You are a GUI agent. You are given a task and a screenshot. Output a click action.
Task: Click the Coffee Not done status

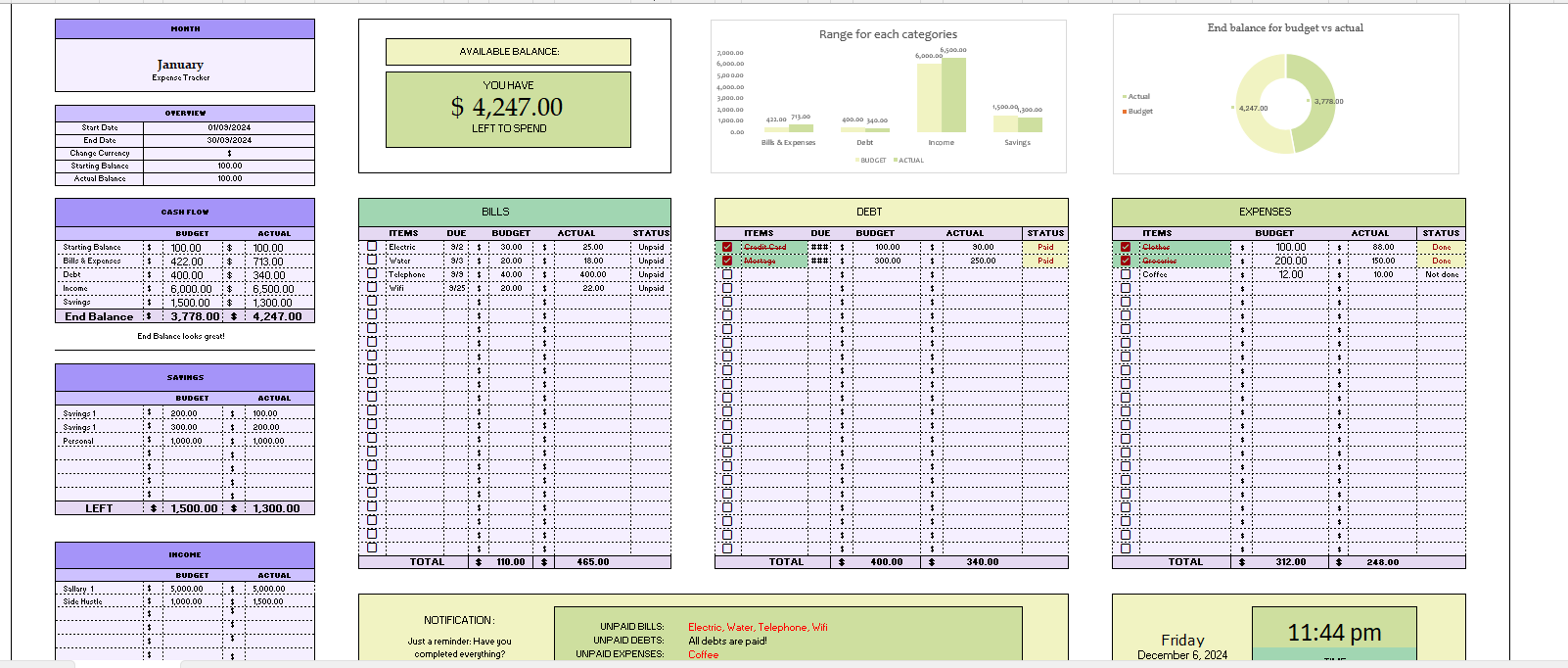[x=1442, y=274]
